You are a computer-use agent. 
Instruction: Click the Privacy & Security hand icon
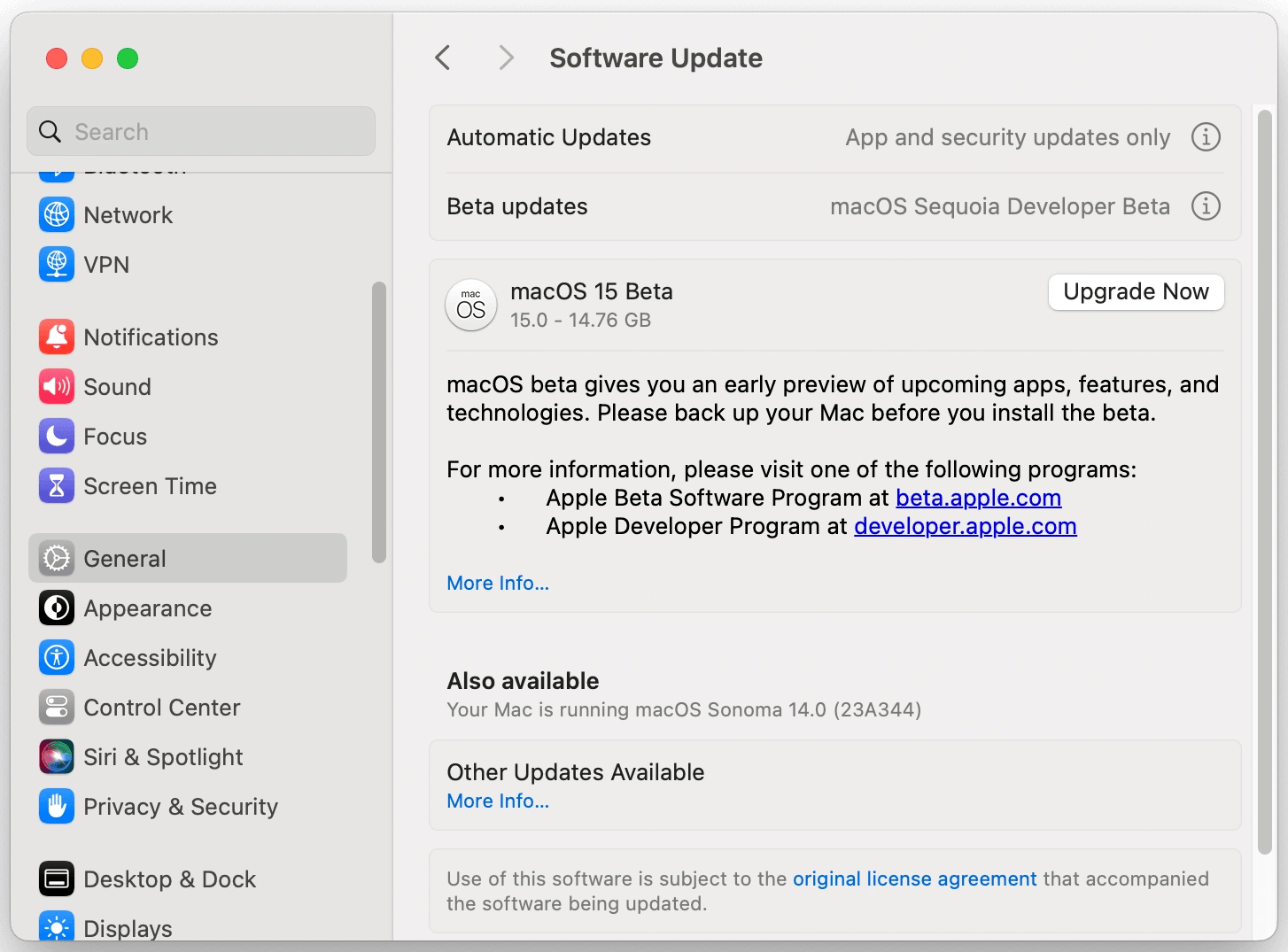pyautogui.click(x=57, y=806)
